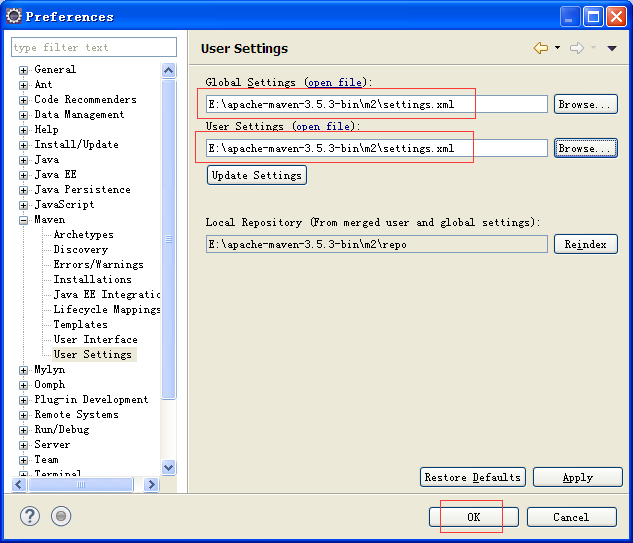Expand the Oomph node
The image size is (633, 543).
pyautogui.click(x=23, y=385)
